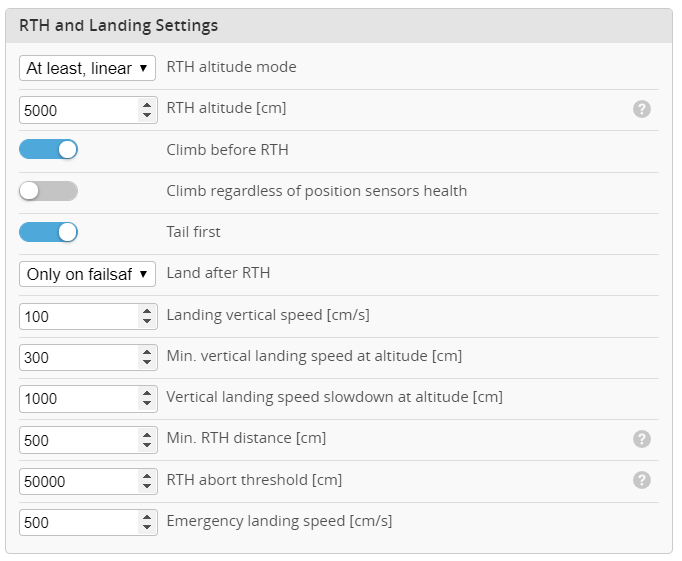Increase Min. RTH distance with up arrow
Screen dimensions: 682x561
147,434
